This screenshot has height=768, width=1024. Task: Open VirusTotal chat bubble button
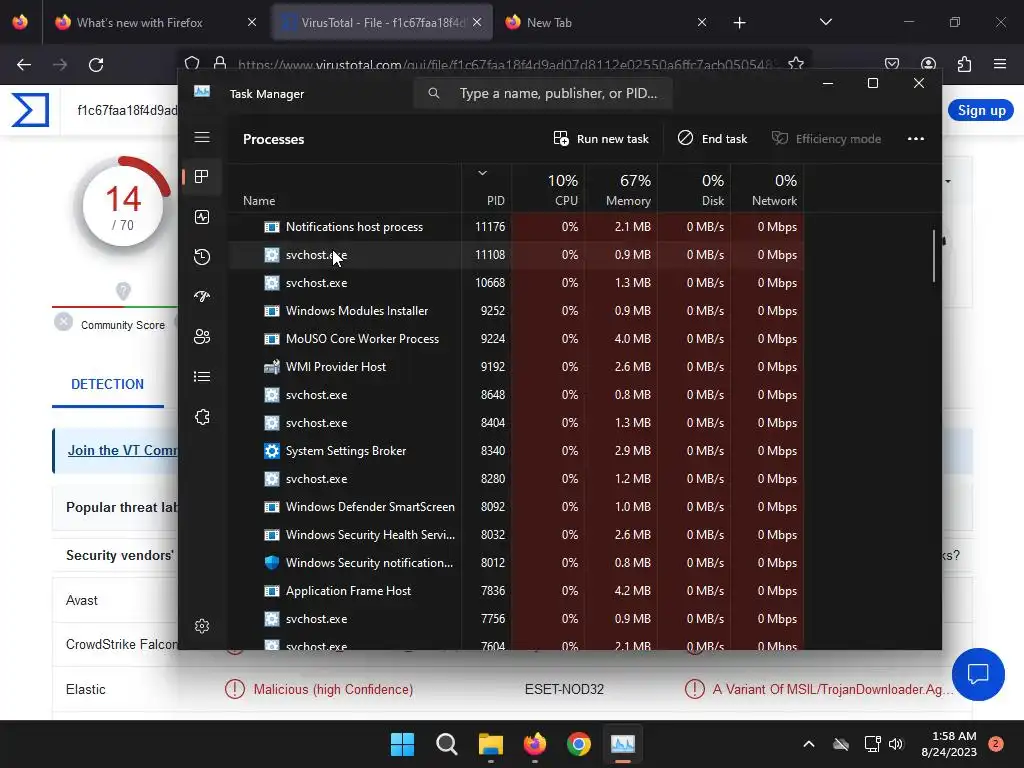coord(978,674)
